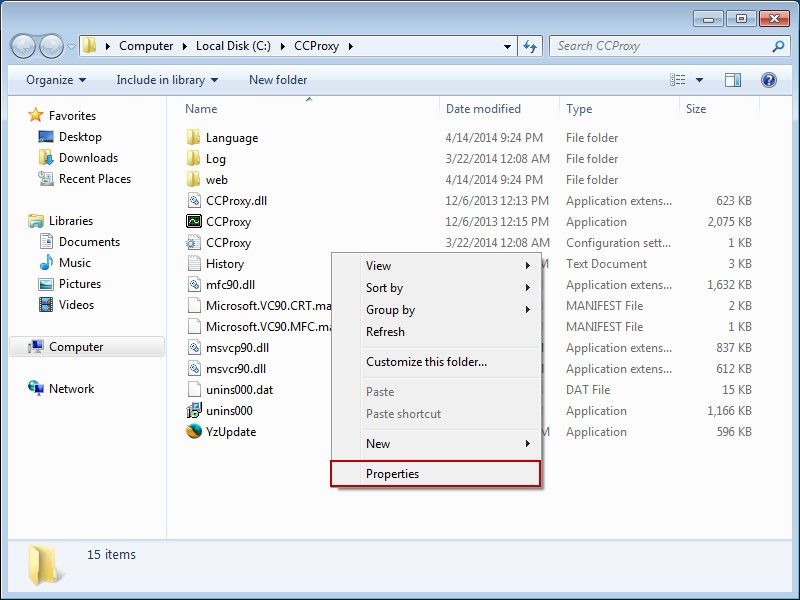Select Properties in the context menu
This screenshot has height=600, width=800.
point(436,473)
